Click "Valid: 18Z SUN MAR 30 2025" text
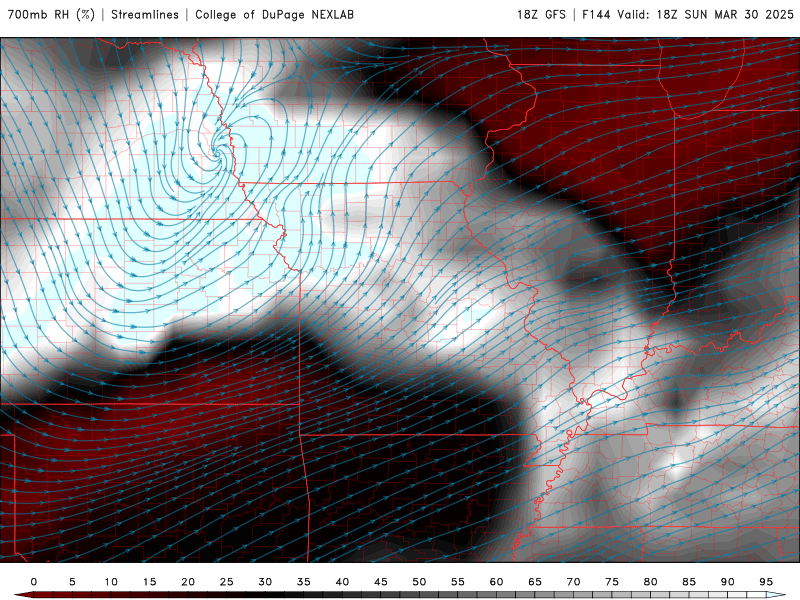 [706, 14]
